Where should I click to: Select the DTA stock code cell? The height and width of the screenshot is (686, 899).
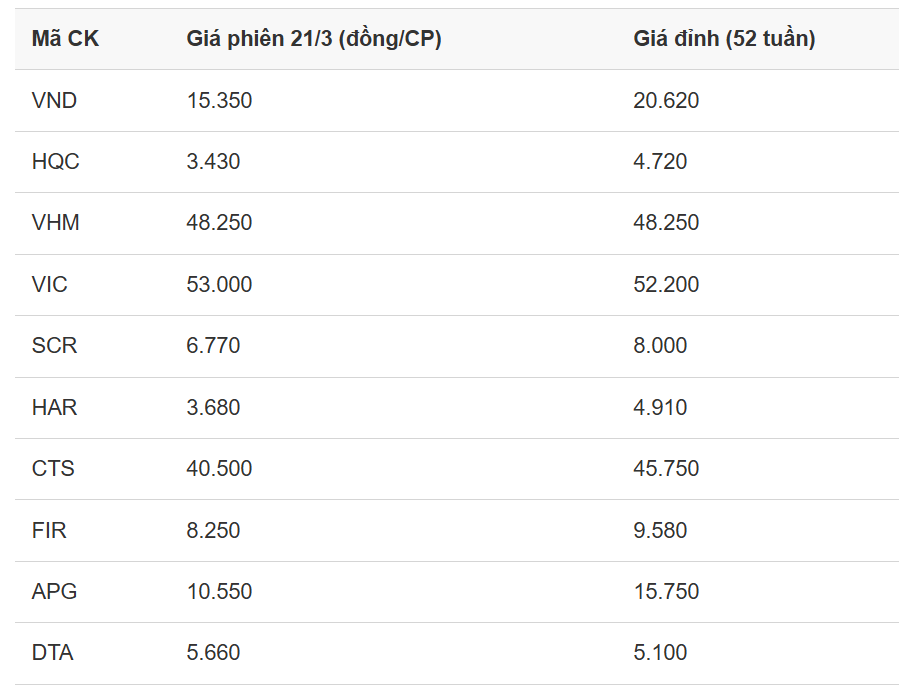[52, 653]
